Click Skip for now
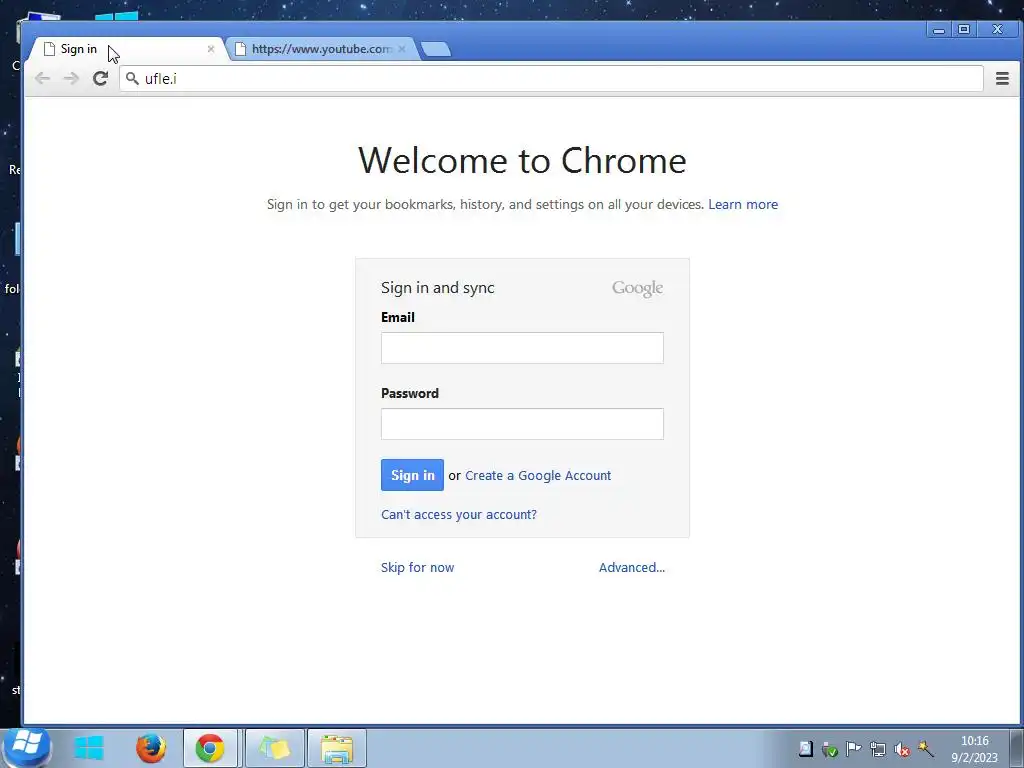This screenshot has height=768, width=1024. (417, 568)
